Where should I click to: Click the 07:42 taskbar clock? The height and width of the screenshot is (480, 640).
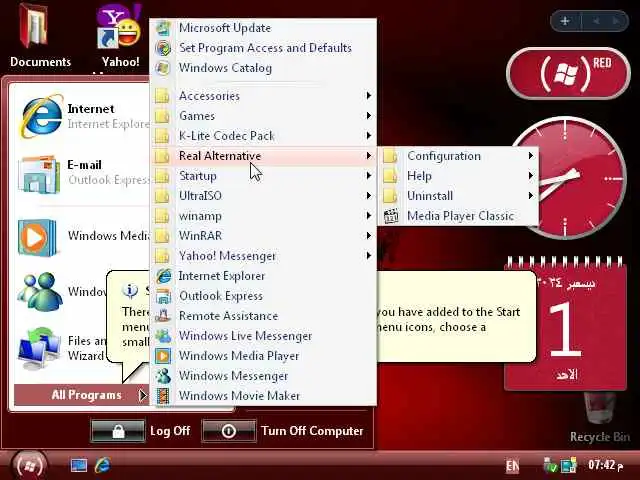click(x=606, y=465)
